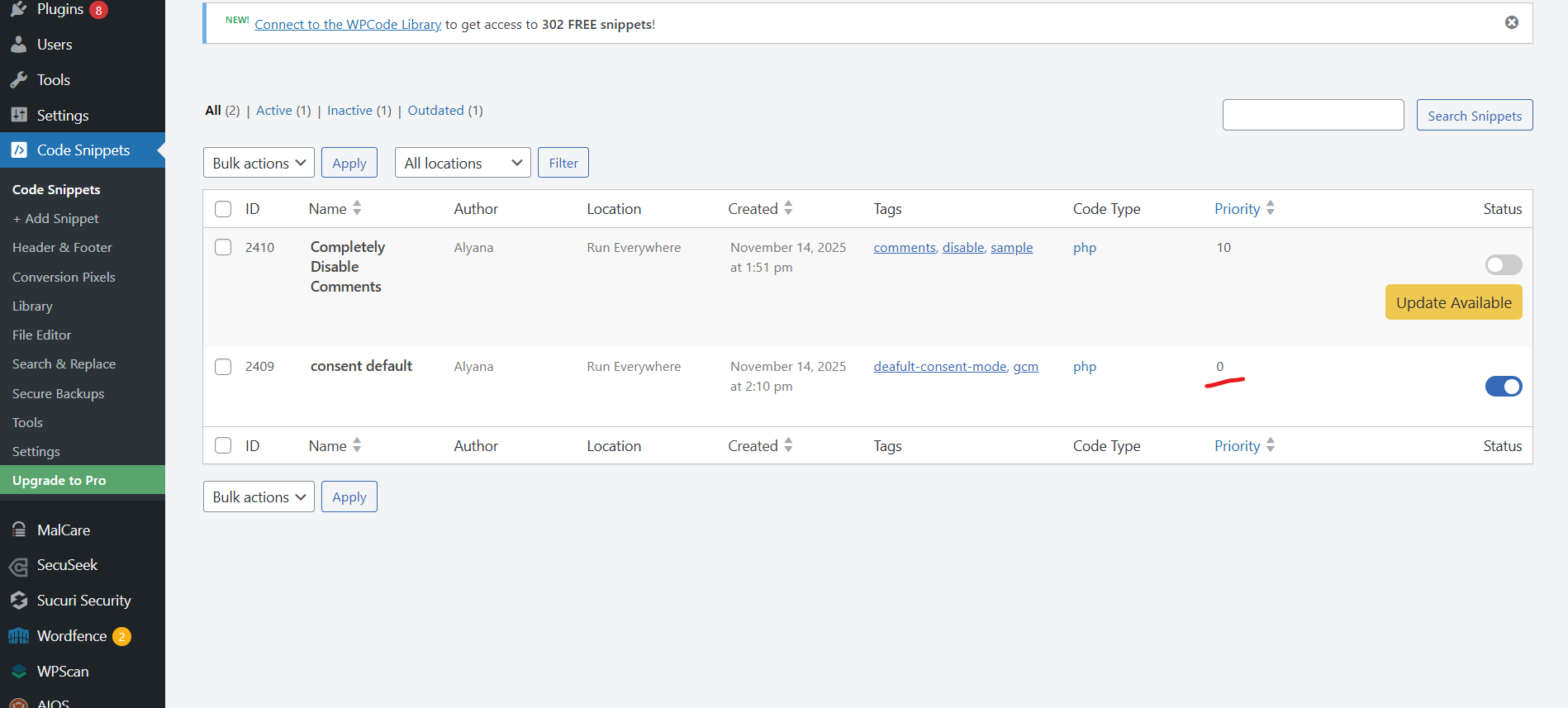The height and width of the screenshot is (708, 1568).
Task: Click the Tools wrench icon
Action: [x=18, y=80]
